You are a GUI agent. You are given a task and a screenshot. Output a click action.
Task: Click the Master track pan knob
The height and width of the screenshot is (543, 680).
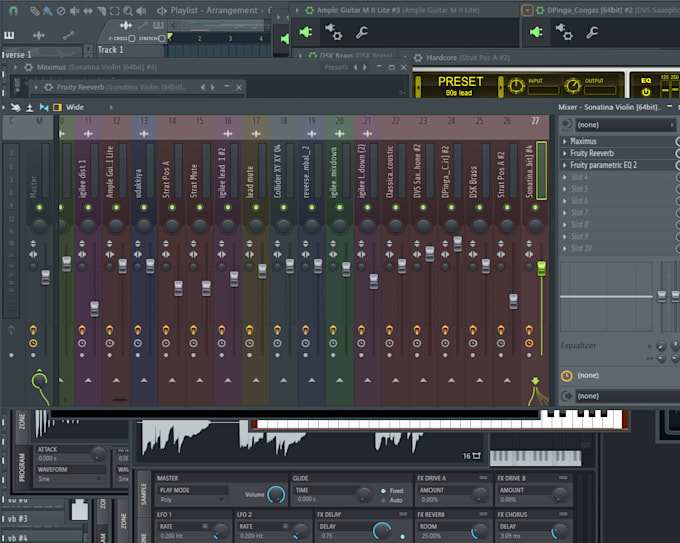pyautogui.click(x=39, y=226)
